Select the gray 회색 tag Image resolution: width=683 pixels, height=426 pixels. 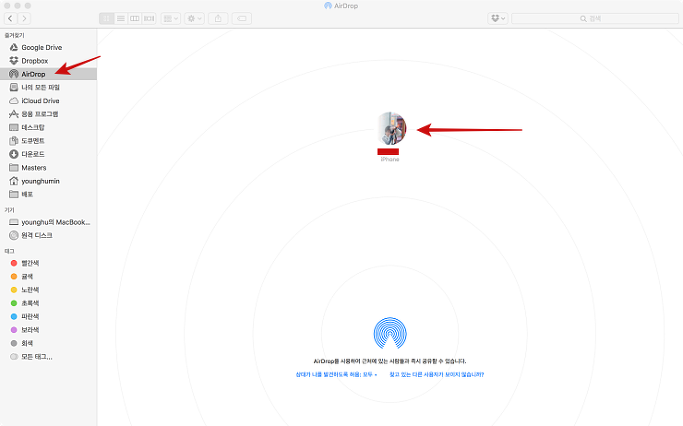[x=48, y=343]
